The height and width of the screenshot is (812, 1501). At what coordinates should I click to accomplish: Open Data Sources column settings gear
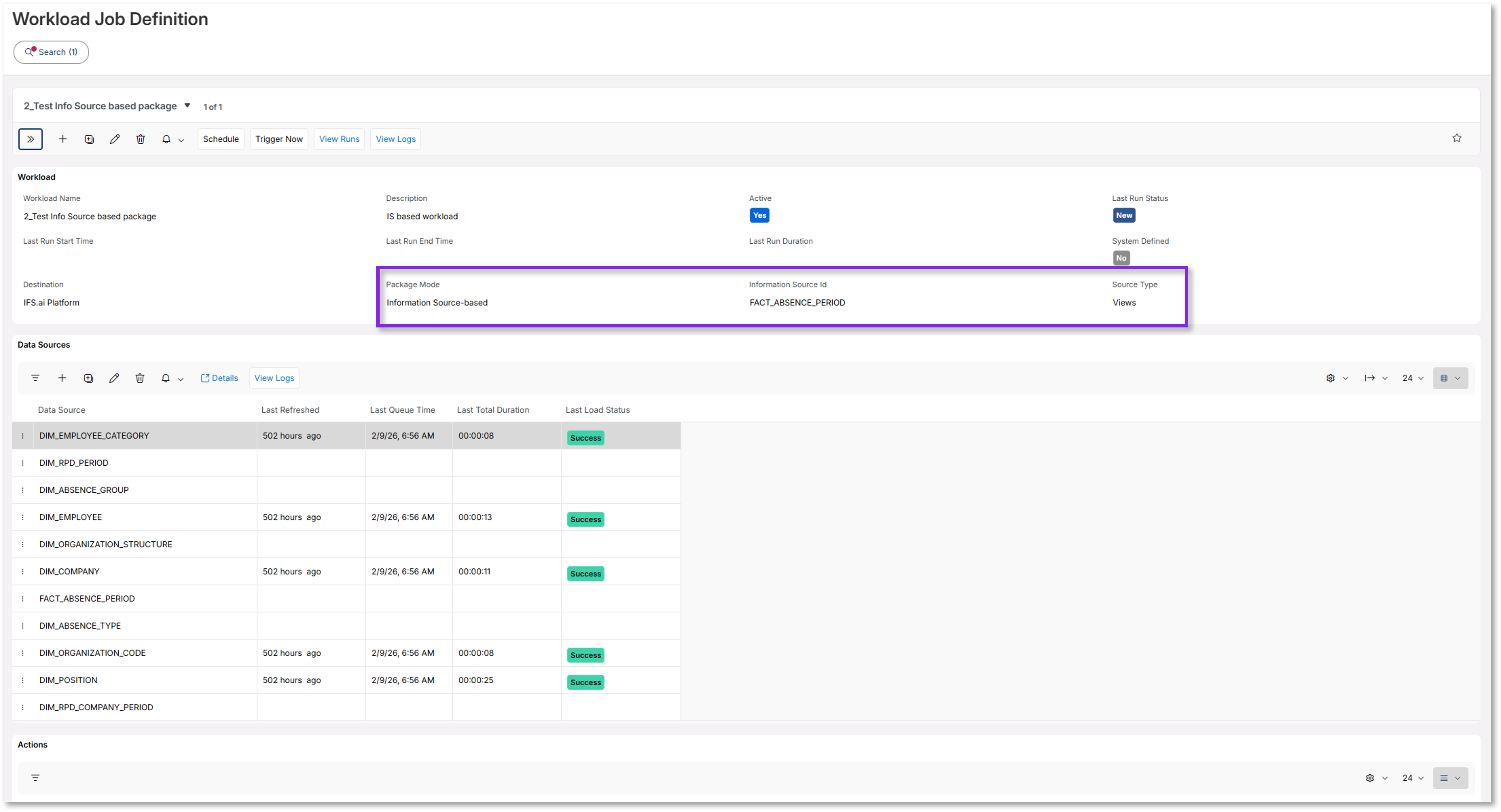point(1330,378)
